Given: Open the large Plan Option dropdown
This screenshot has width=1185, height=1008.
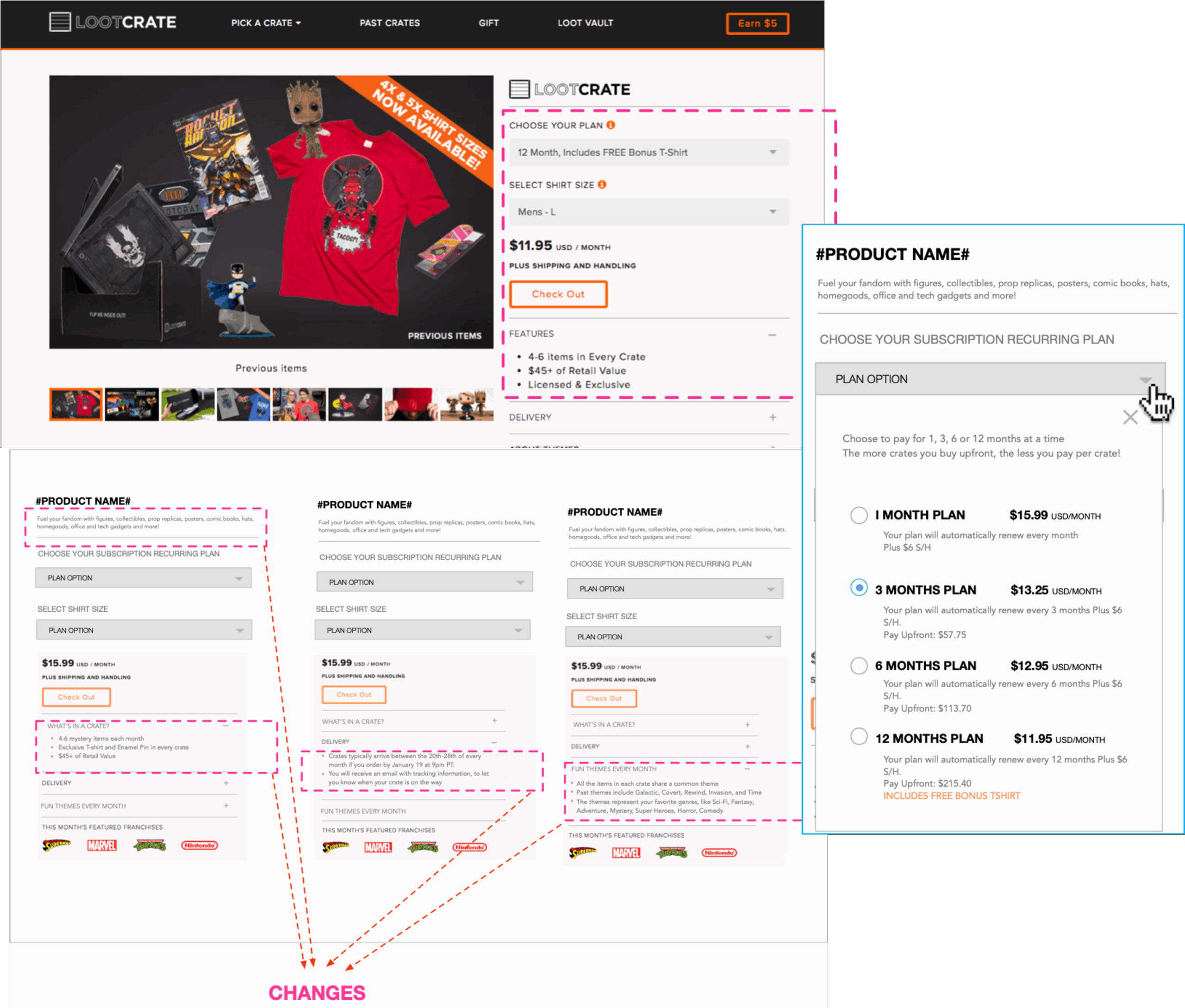Looking at the screenshot, I should coord(990,379).
